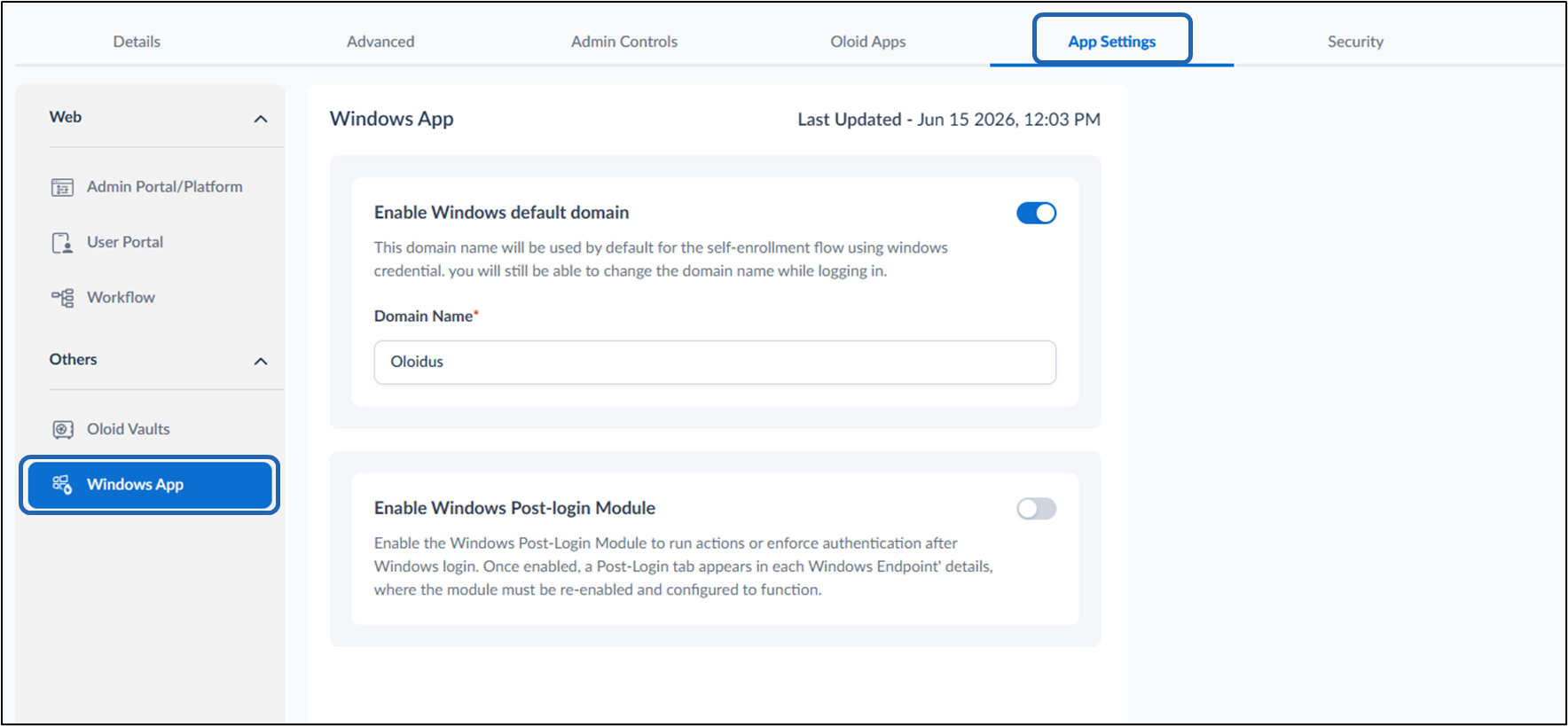Screen dimensions: 1568x726
Task: Click the Oloid Vaults safe icon
Action: 62,430
